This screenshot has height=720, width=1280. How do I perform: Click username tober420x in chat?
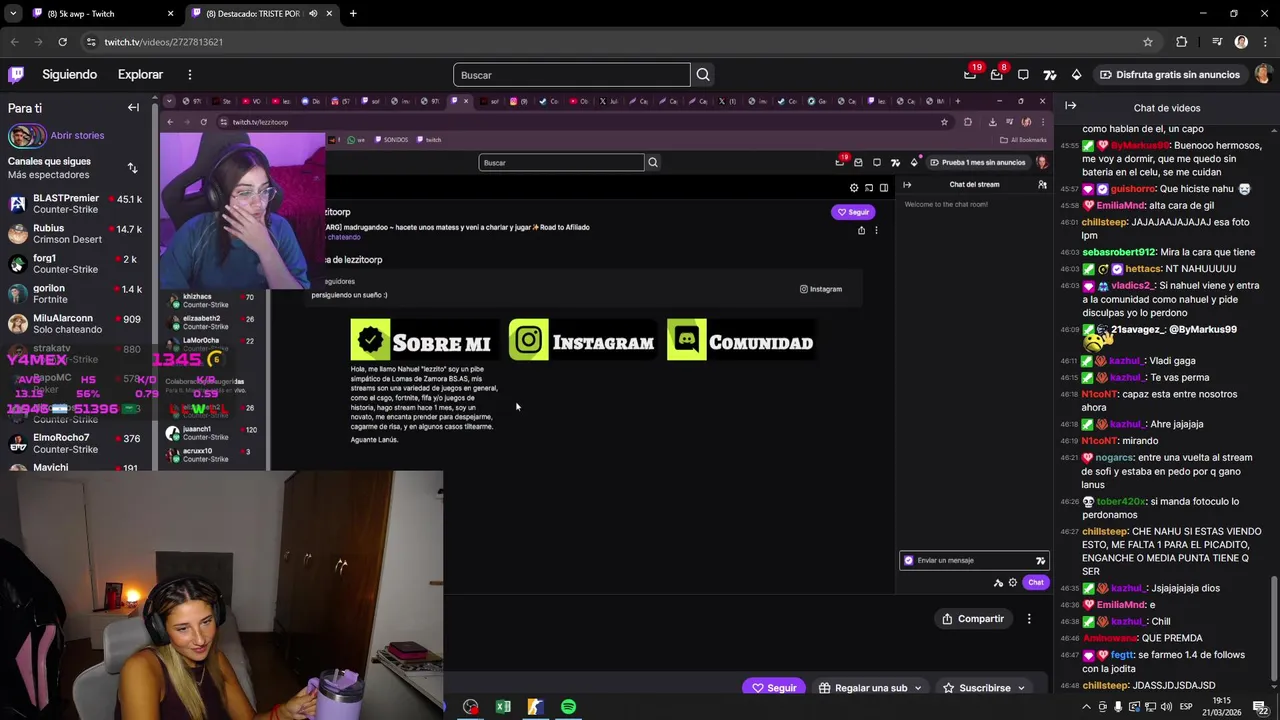pyautogui.click(x=1121, y=502)
